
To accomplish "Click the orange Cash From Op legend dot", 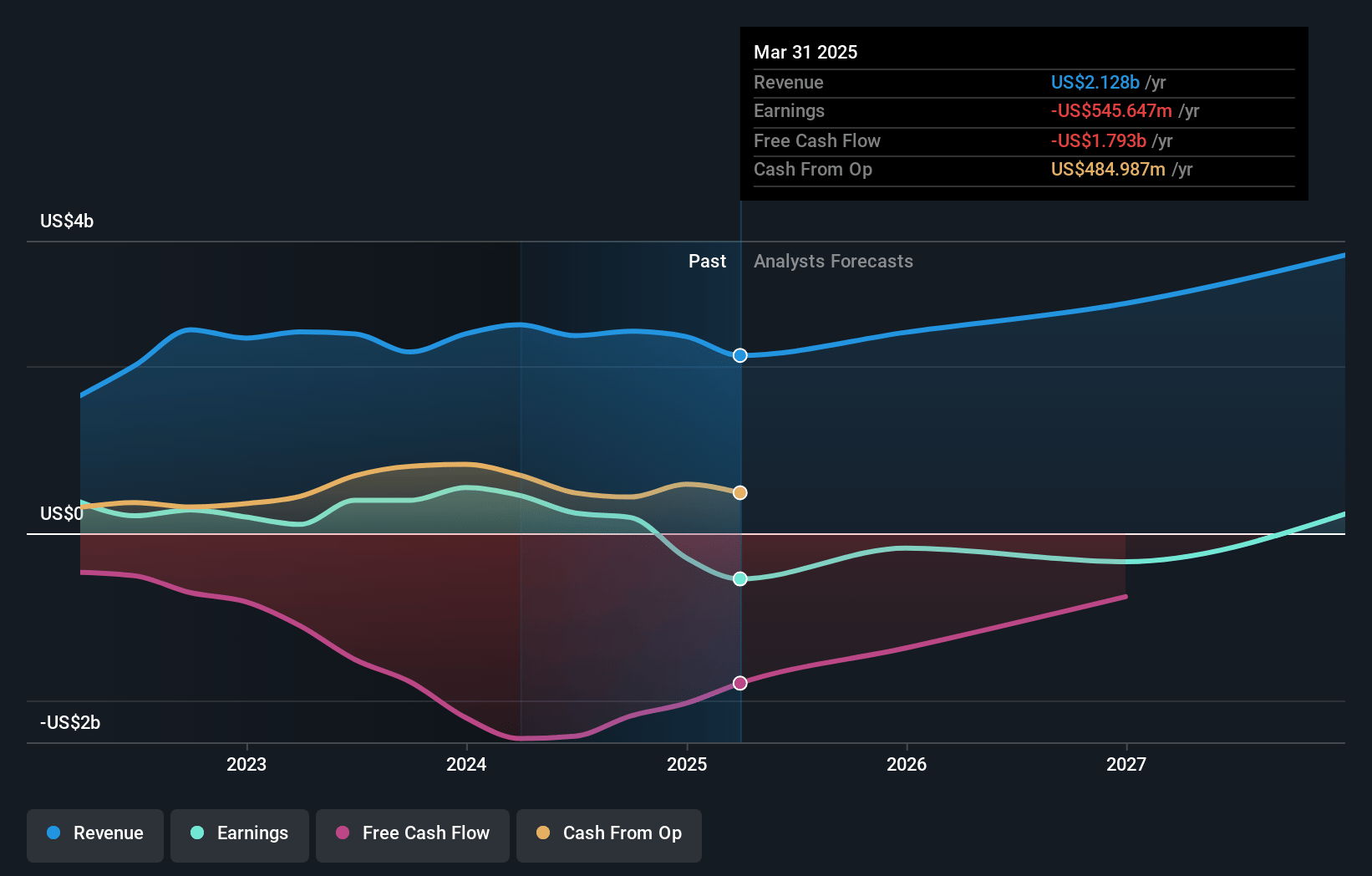I will (543, 833).
